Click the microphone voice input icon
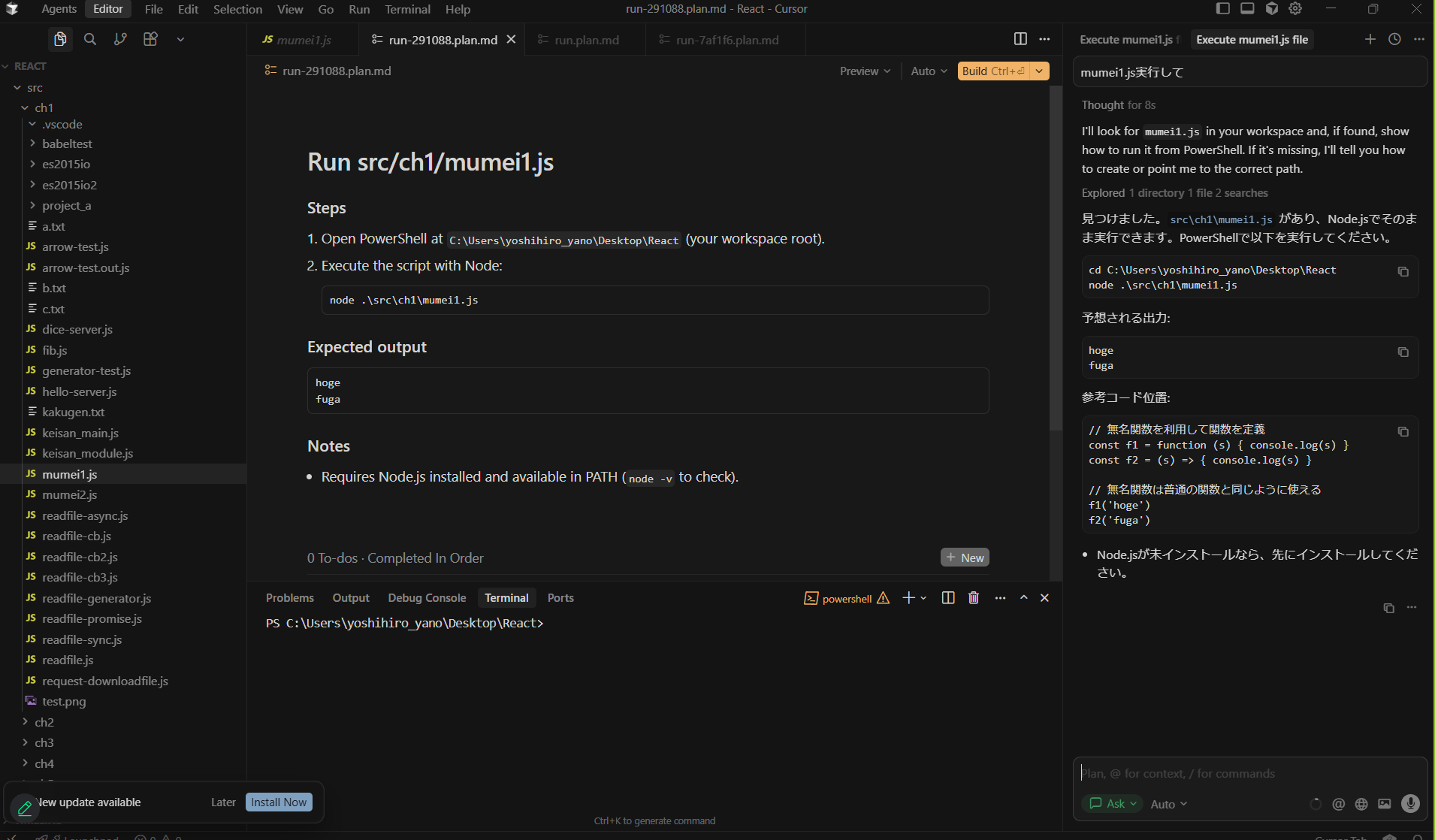The height and width of the screenshot is (840, 1435). click(1410, 804)
